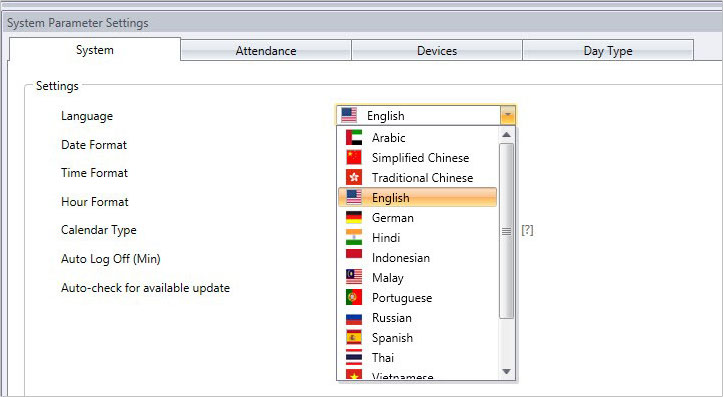The image size is (723, 397).
Task: Click the [?] help link
Action: click(x=527, y=230)
